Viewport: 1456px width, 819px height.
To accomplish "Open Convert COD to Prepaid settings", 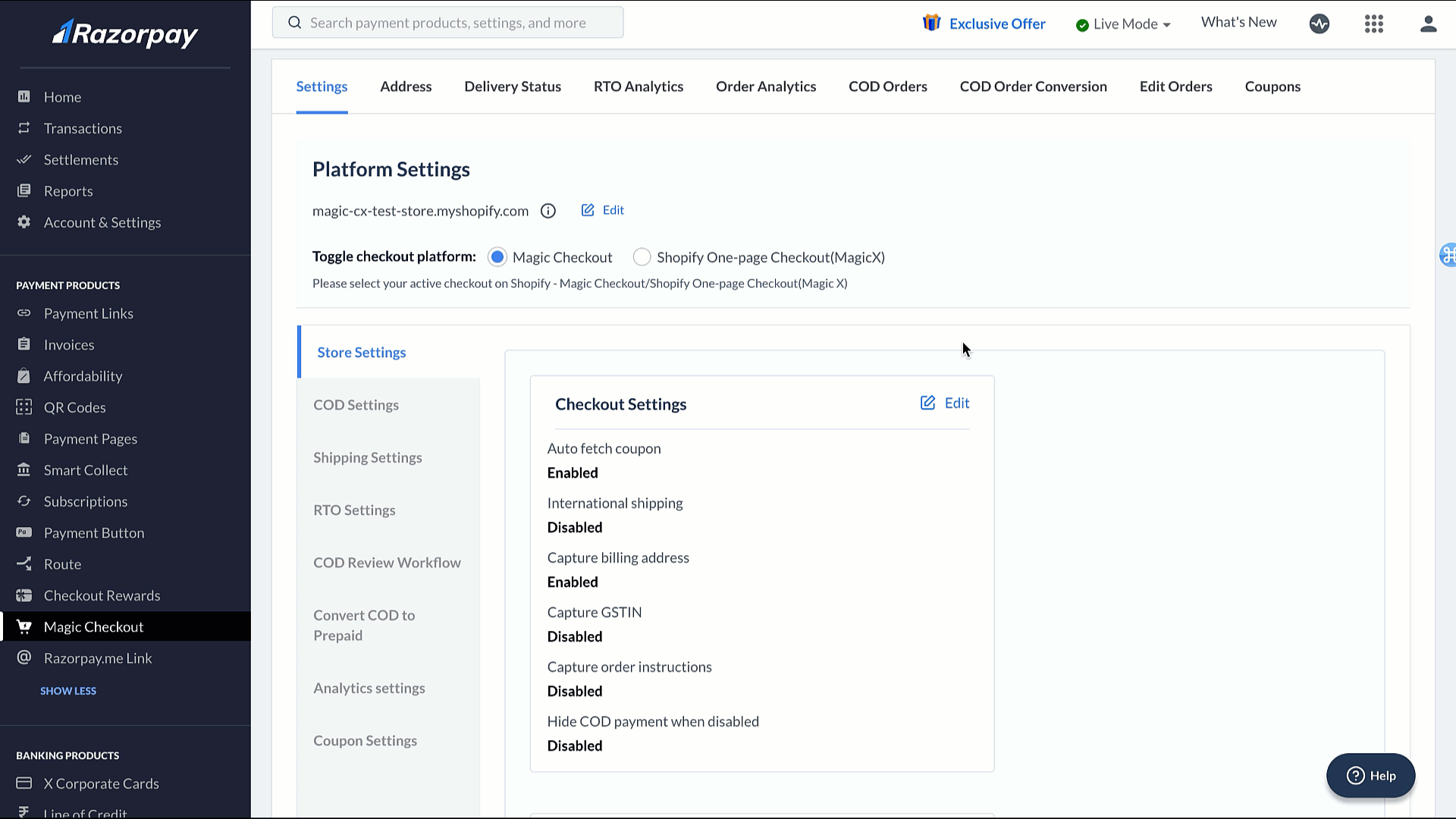I will 365,624.
